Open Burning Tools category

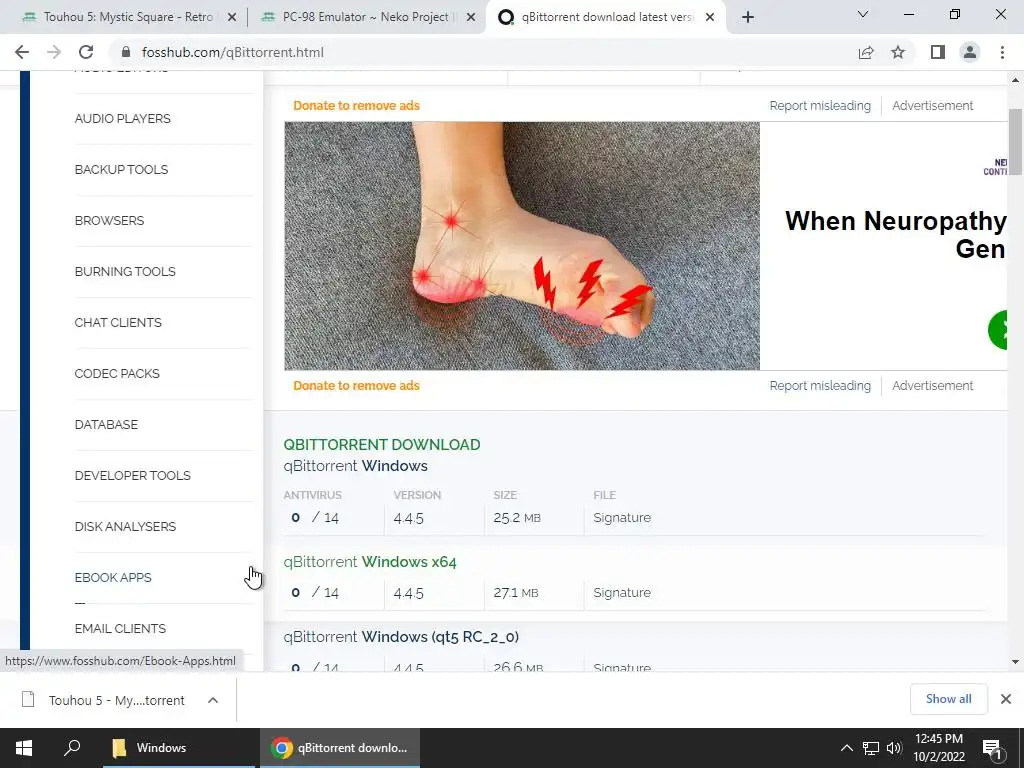click(x=125, y=272)
